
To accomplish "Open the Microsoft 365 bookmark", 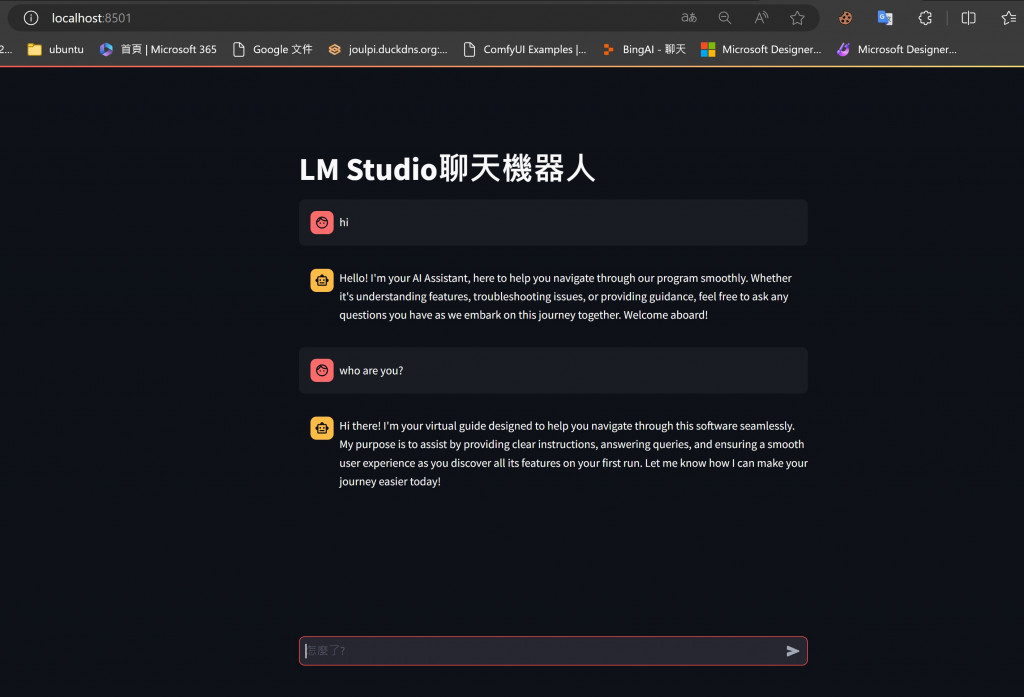I will tap(158, 49).
